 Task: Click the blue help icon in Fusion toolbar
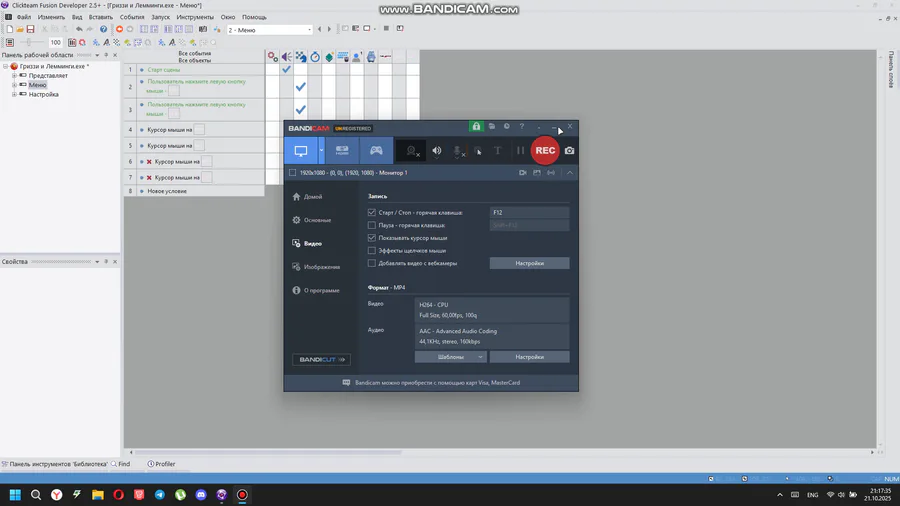[x=103, y=29]
